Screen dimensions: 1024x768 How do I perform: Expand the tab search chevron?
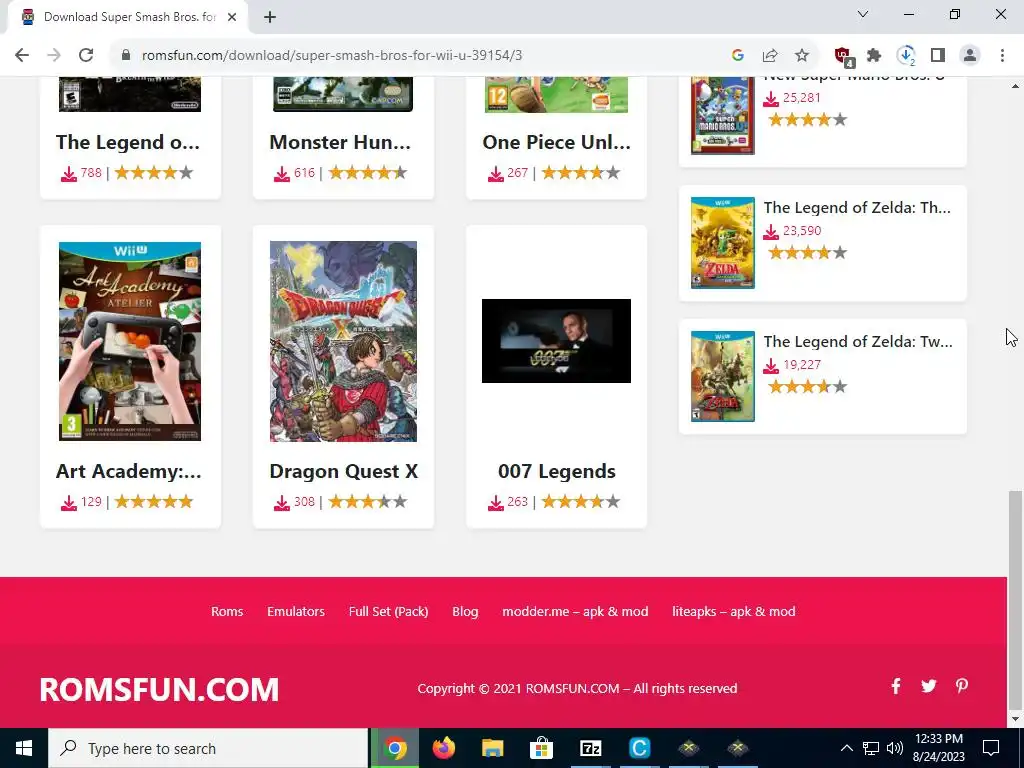coord(863,14)
